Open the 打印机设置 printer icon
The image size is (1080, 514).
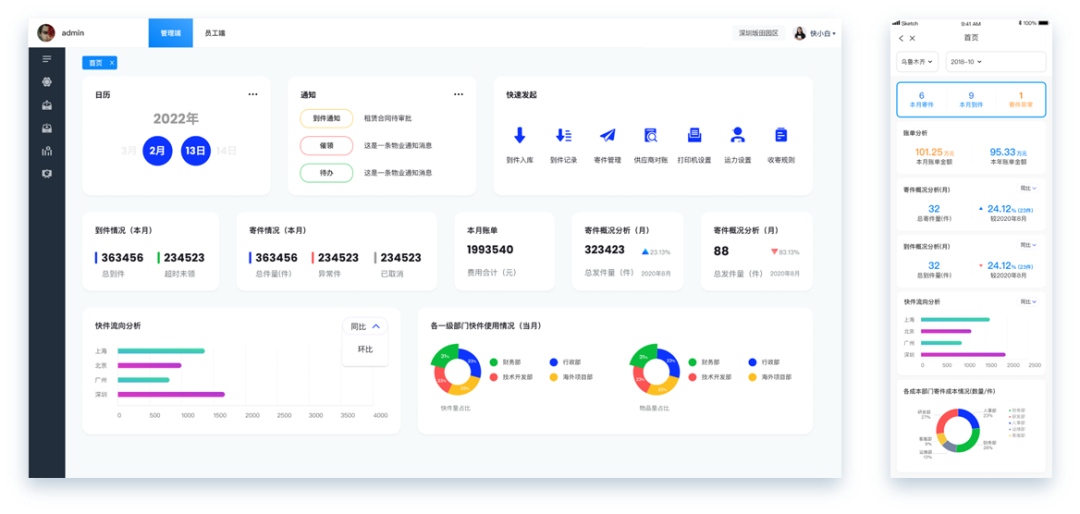click(694, 135)
